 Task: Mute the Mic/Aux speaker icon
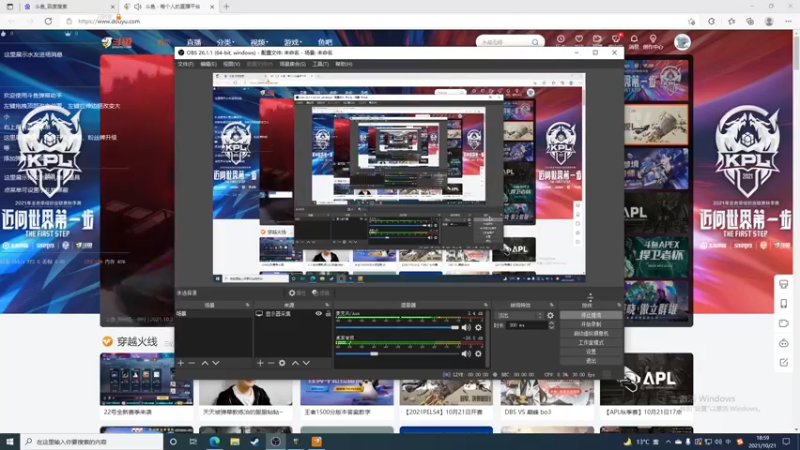[466, 328]
